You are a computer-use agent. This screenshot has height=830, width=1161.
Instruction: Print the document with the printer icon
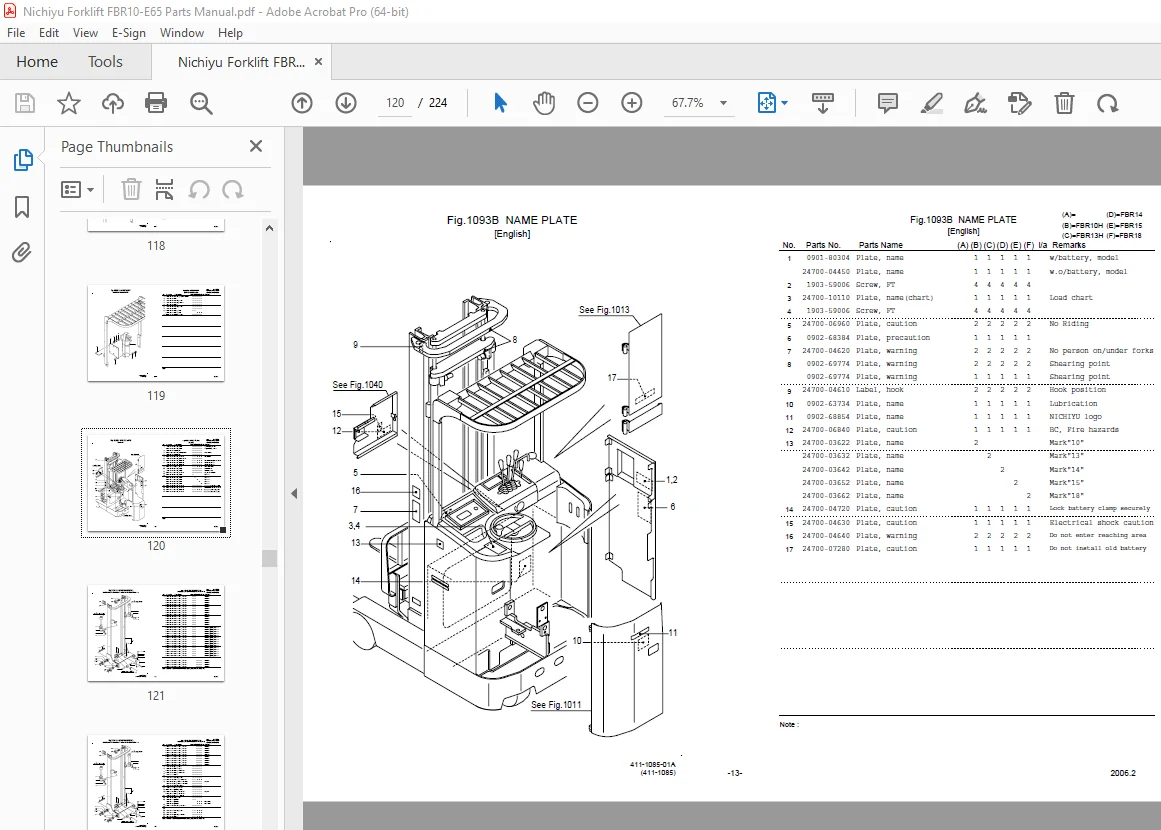tap(156, 103)
